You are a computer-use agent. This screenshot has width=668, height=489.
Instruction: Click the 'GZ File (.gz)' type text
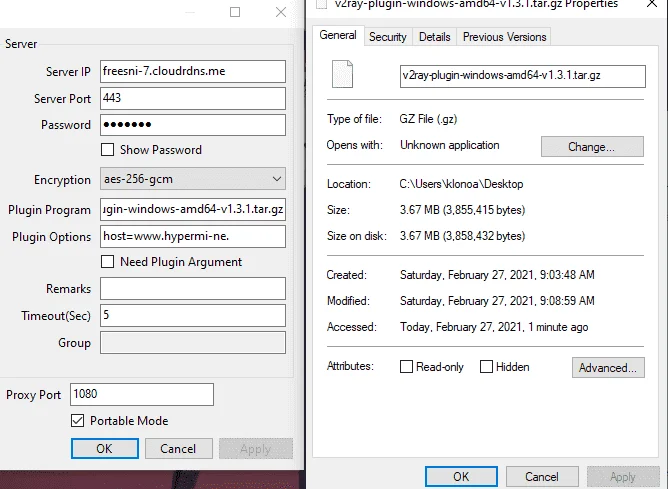[428, 119]
